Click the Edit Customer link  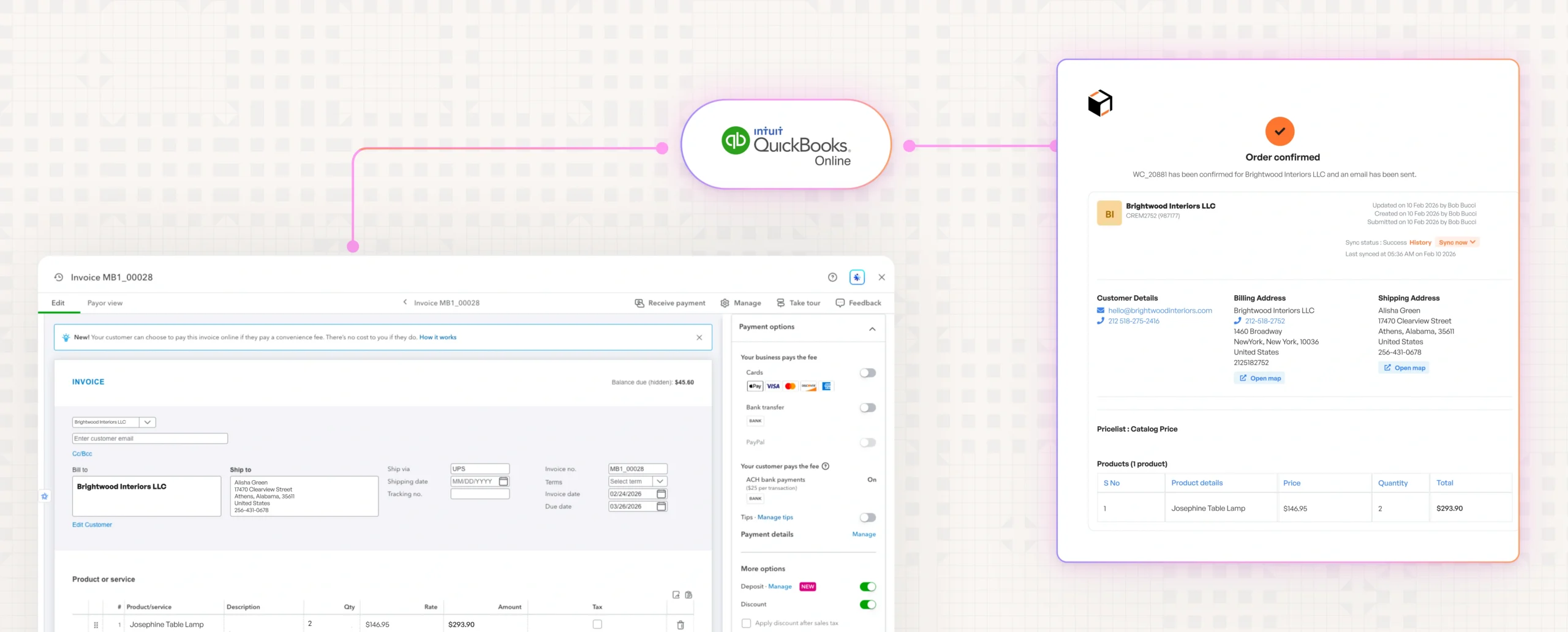pyautogui.click(x=92, y=525)
